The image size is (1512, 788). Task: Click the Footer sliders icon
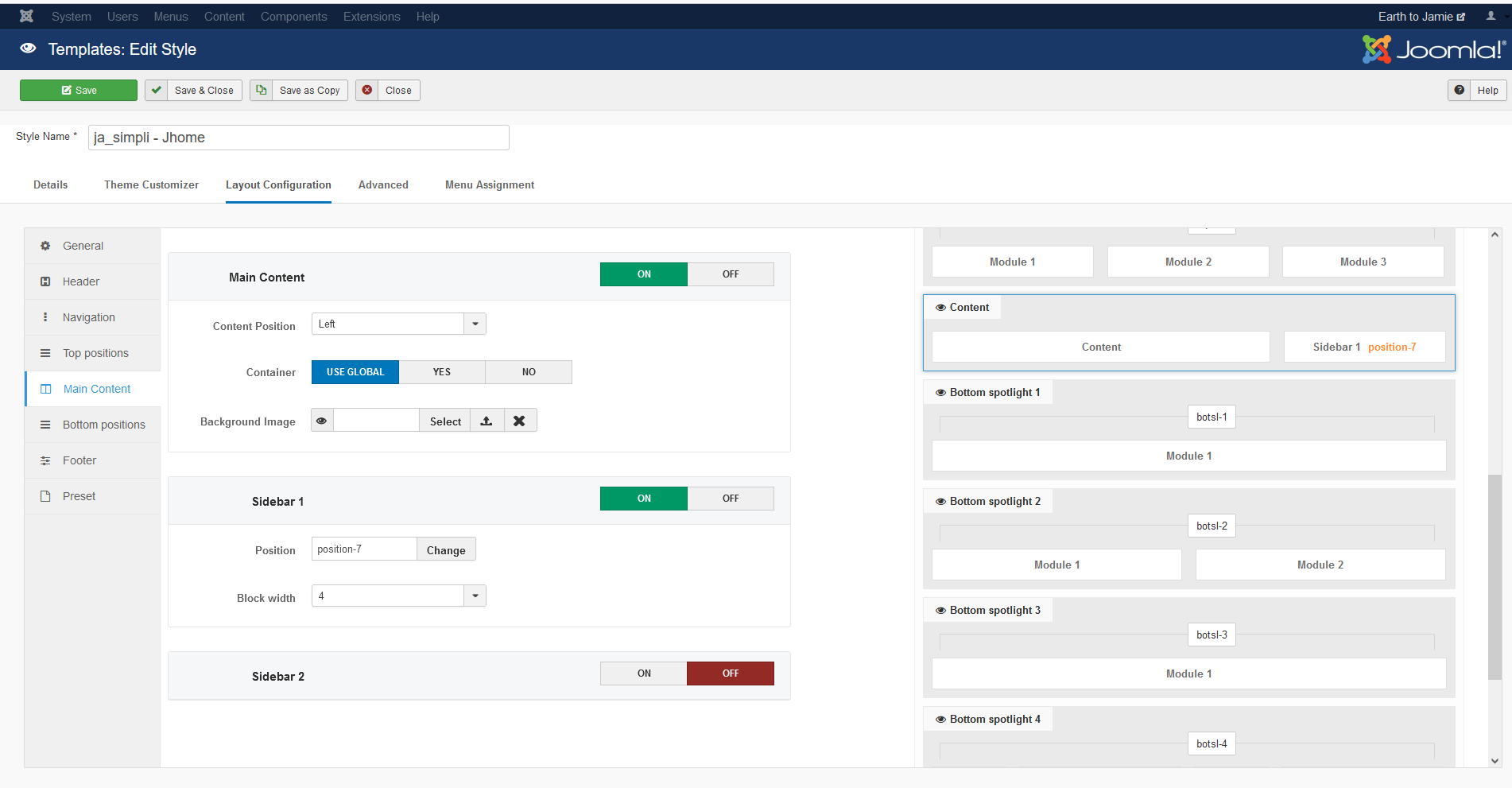coord(45,460)
